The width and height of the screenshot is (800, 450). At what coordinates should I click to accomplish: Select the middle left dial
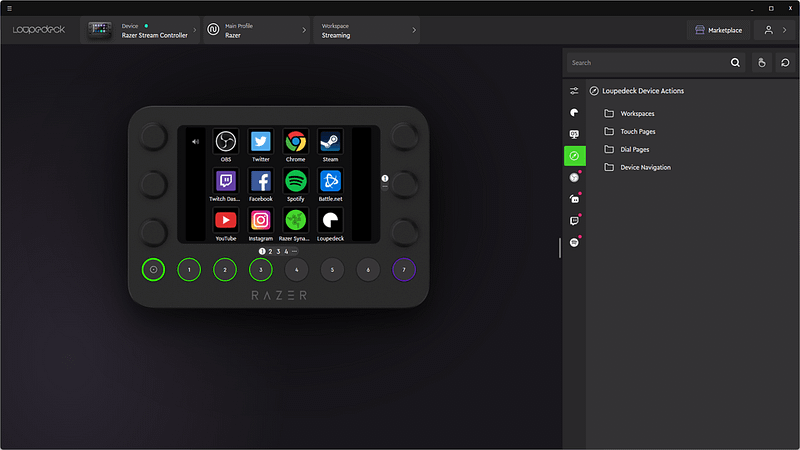pyautogui.click(x=153, y=184)
